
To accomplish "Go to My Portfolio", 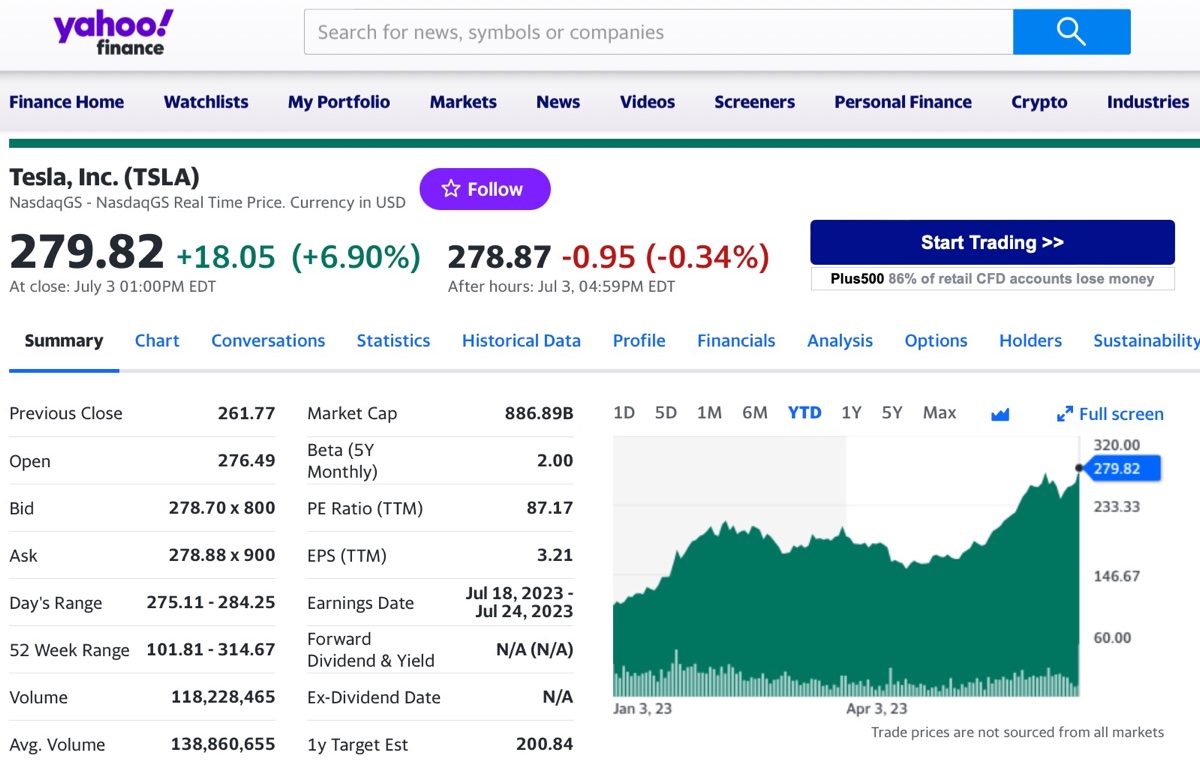I will coord(339,101).
